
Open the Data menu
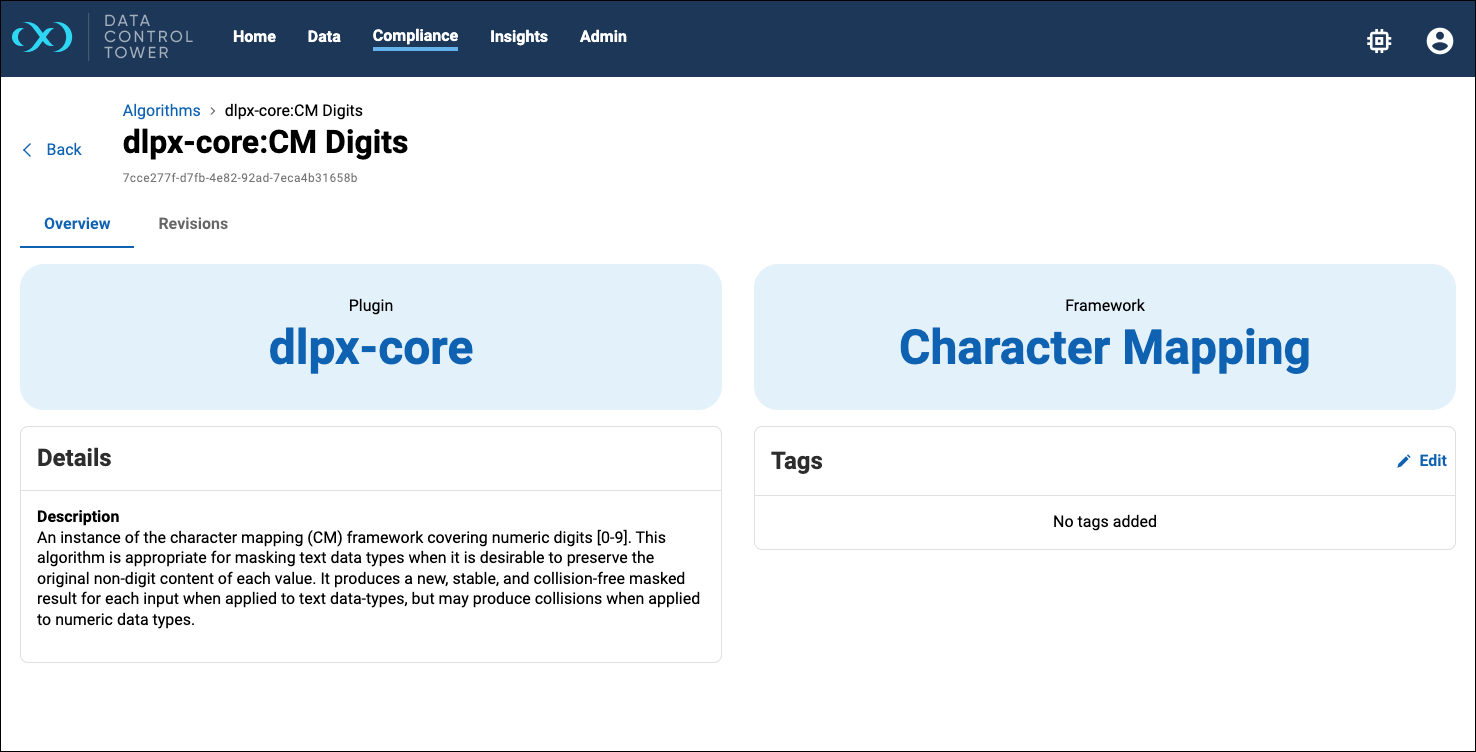pyautogui.click(x=324, y=37)
